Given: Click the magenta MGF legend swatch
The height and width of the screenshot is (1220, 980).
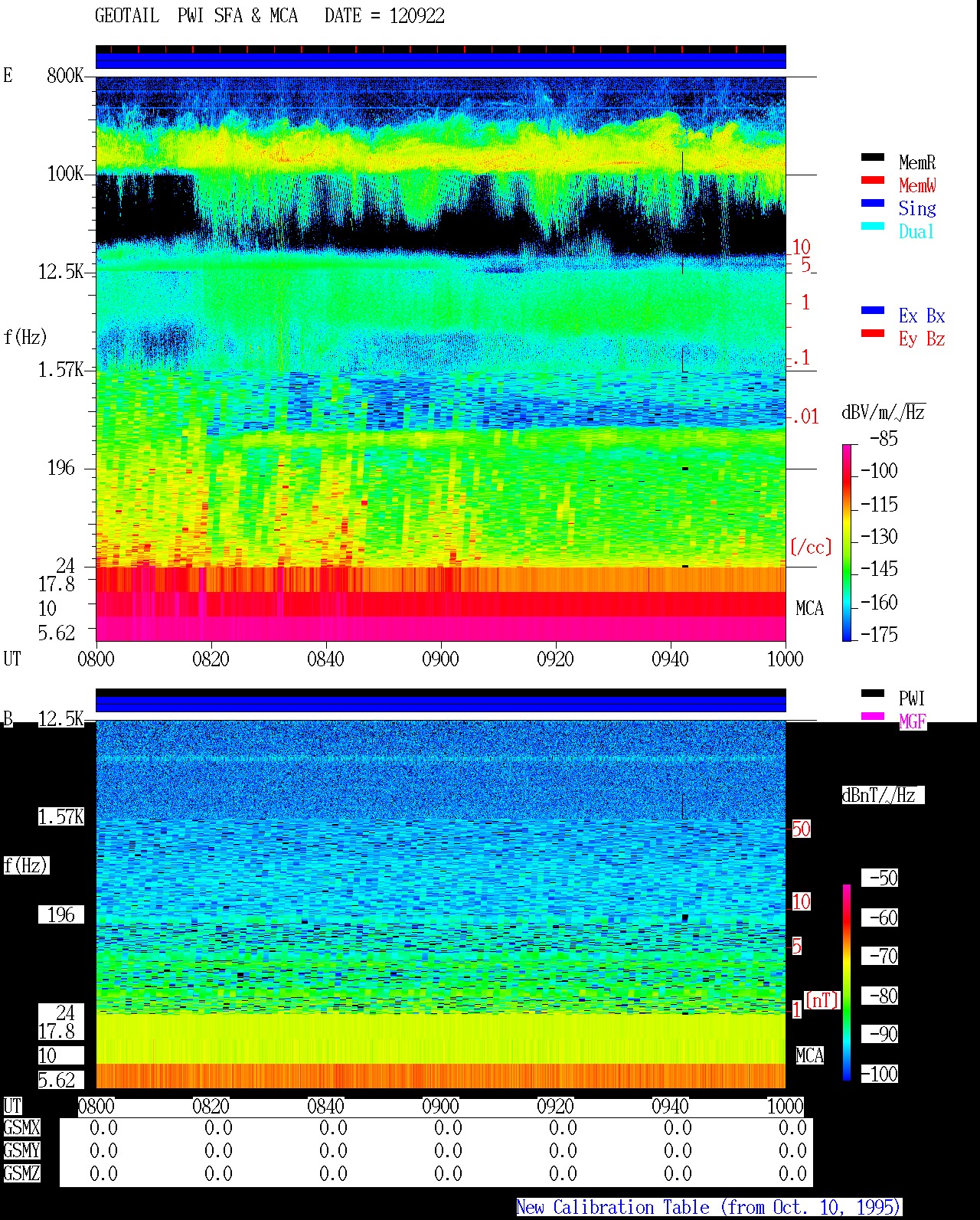Looking at the screenshot, I should 873,716.
